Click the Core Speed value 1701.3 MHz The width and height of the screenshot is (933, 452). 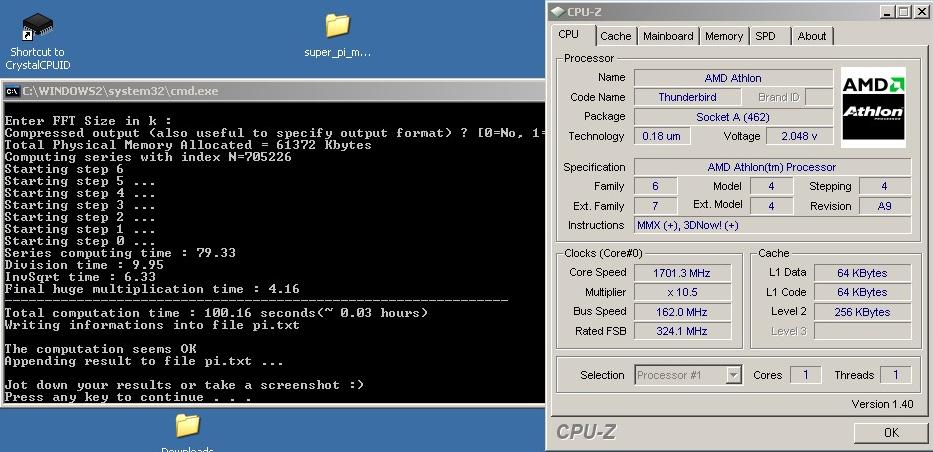tap(682, 273)
